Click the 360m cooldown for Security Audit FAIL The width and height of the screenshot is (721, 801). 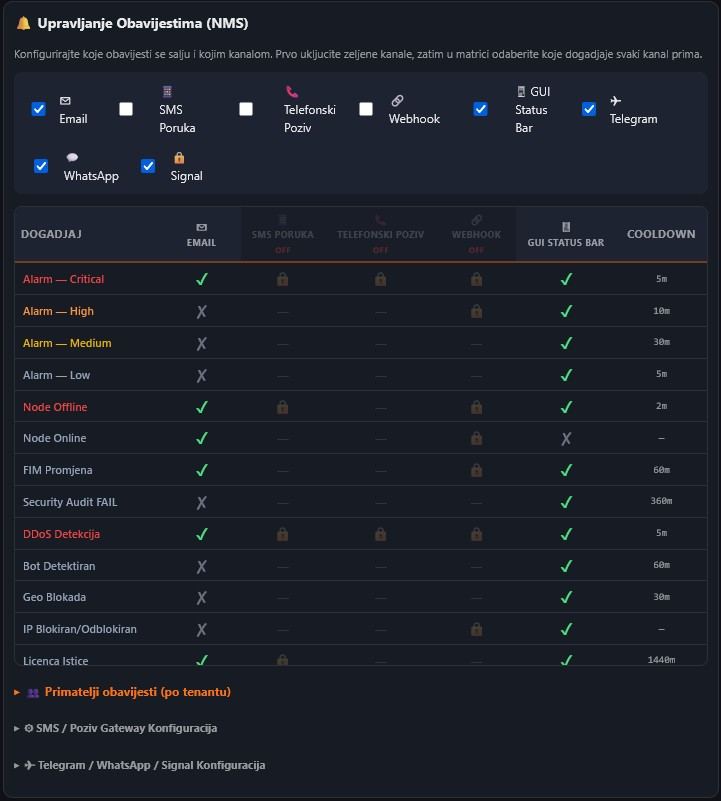click(661, 502)
